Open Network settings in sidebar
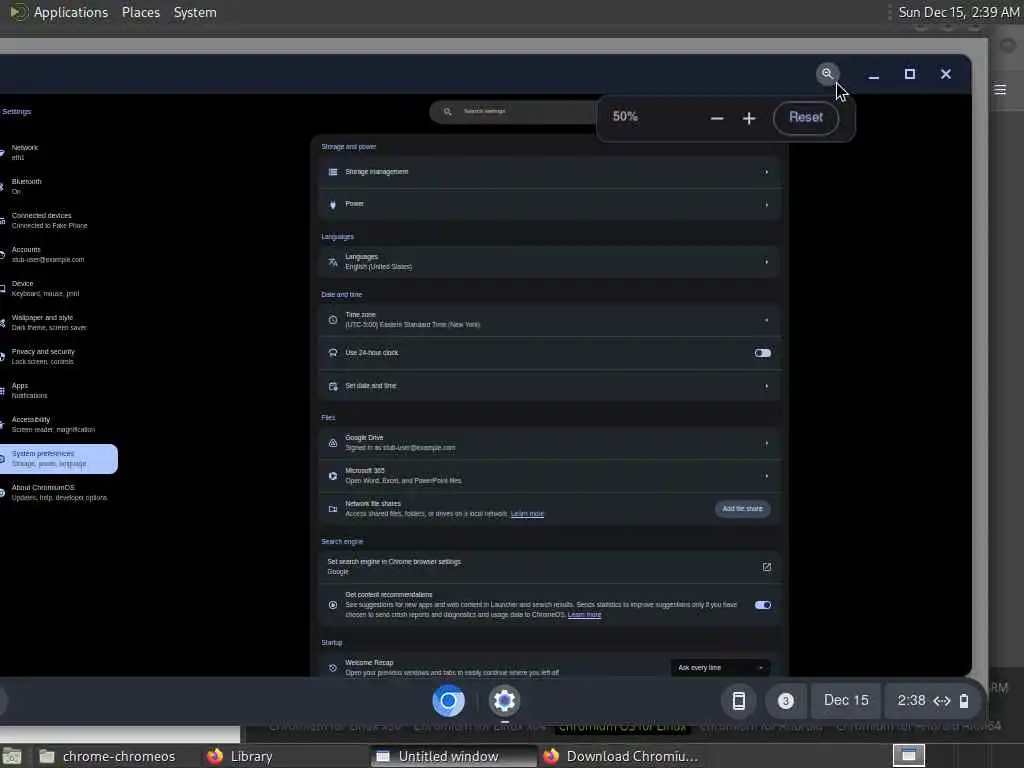The height and width of the screenshot is (768, 1024). click(x=57, y=152)
